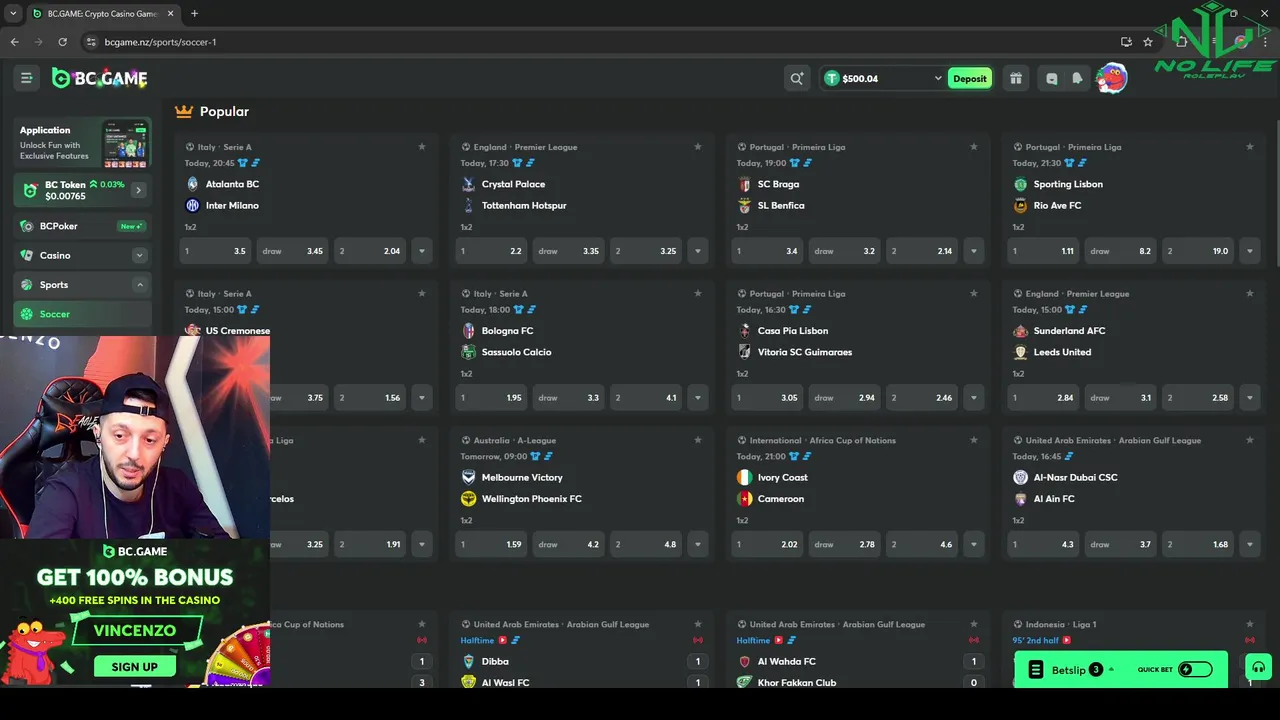Expand the BC Token sidebar entry
This screenshot has height=720, width=1280.
(139, 190)
